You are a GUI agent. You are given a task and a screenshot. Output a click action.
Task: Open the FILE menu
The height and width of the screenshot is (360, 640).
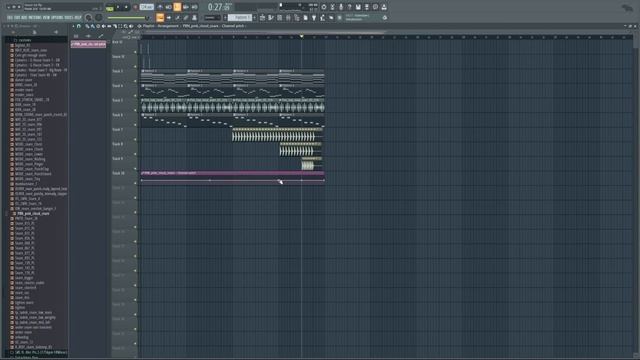tap(10, 18)
